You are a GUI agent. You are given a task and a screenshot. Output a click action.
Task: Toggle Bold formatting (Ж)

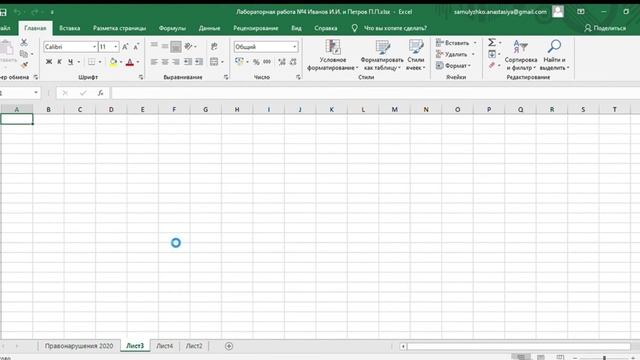tap(49, 62)
